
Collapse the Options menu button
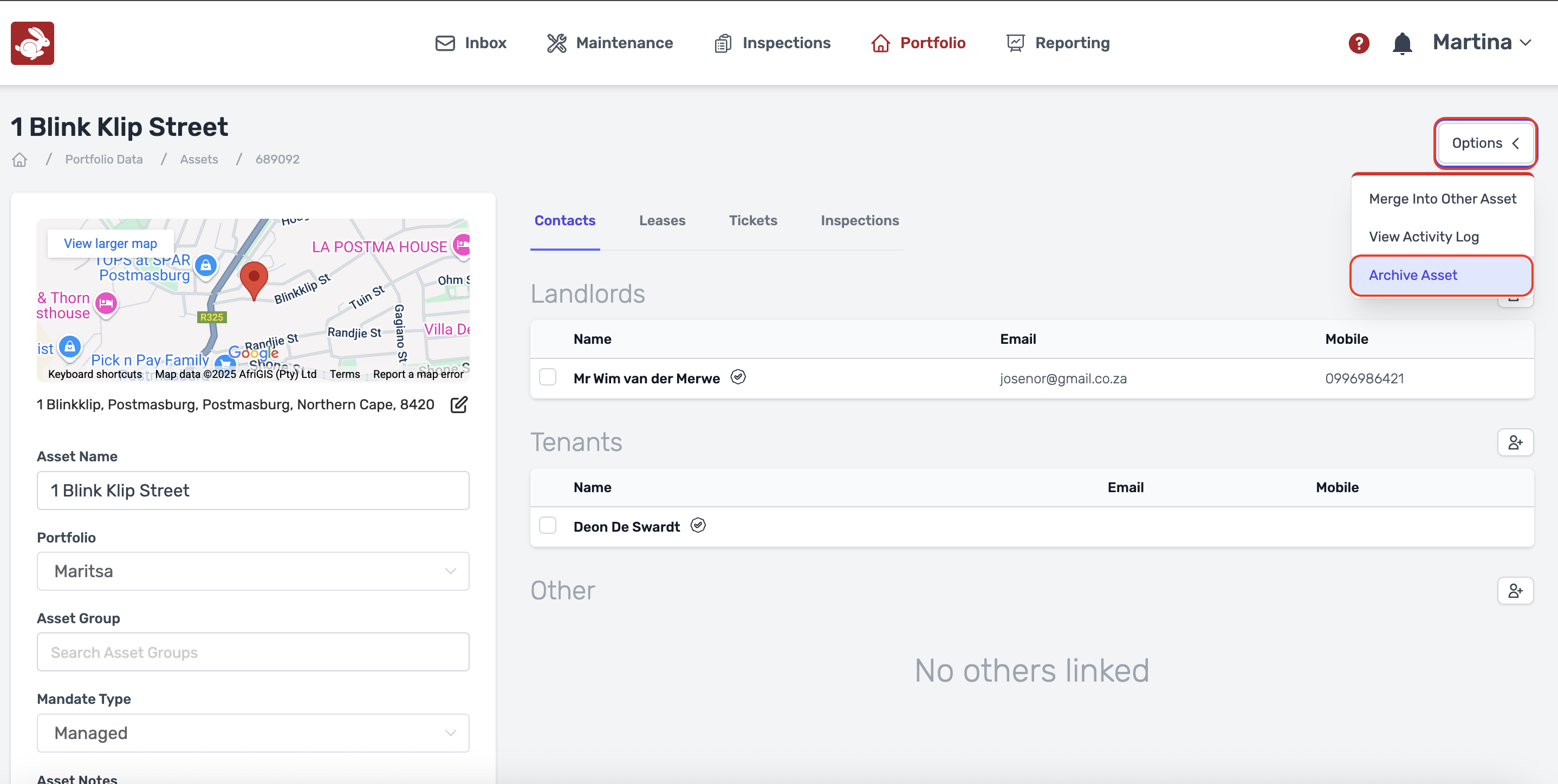tap(1485, 143)
